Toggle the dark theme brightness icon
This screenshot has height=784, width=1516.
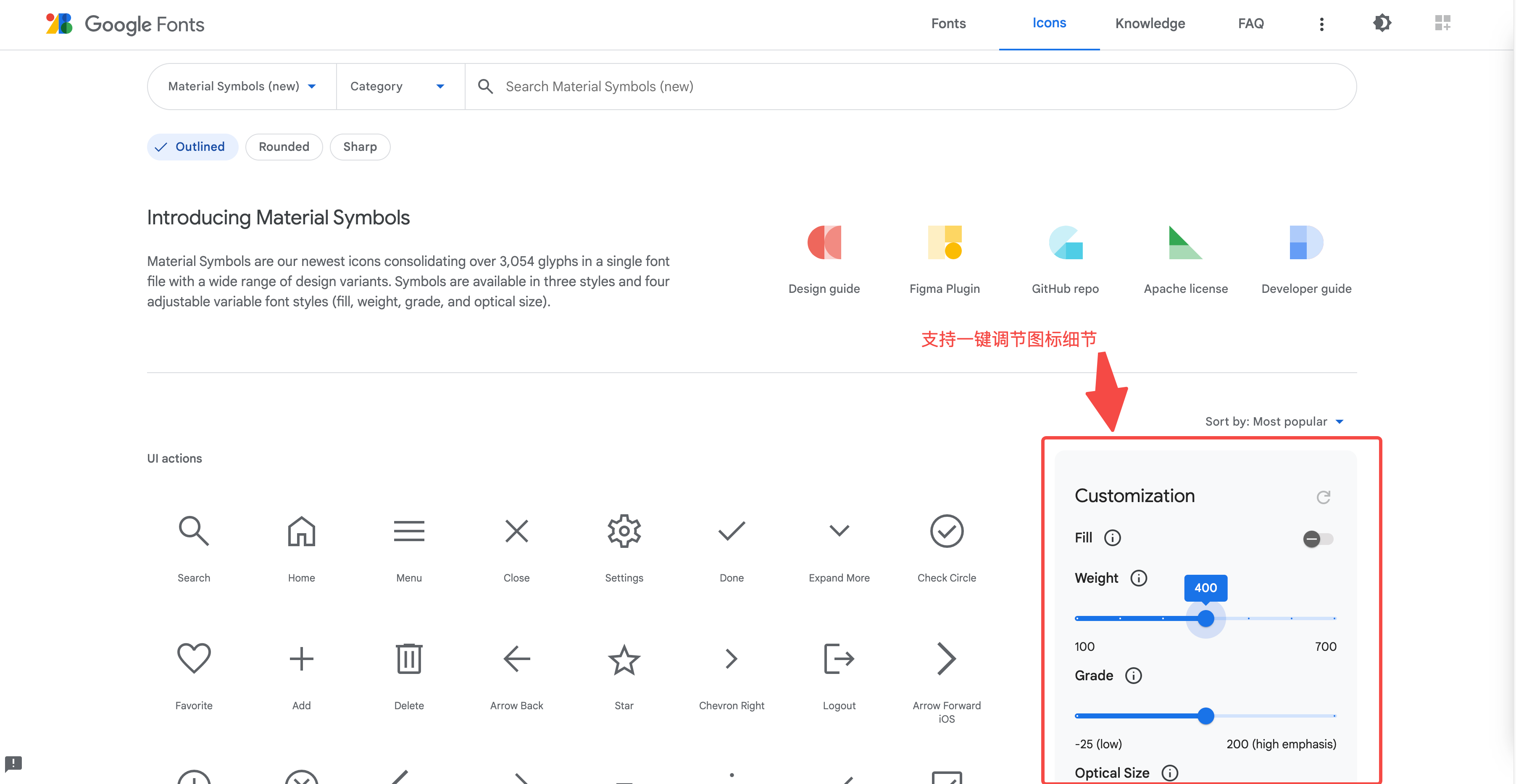(1382, 24)
